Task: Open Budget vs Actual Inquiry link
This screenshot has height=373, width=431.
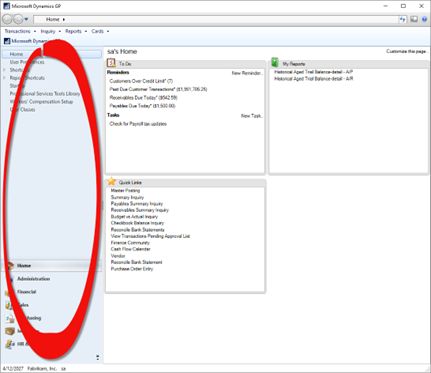Action: tap(134, 217)
